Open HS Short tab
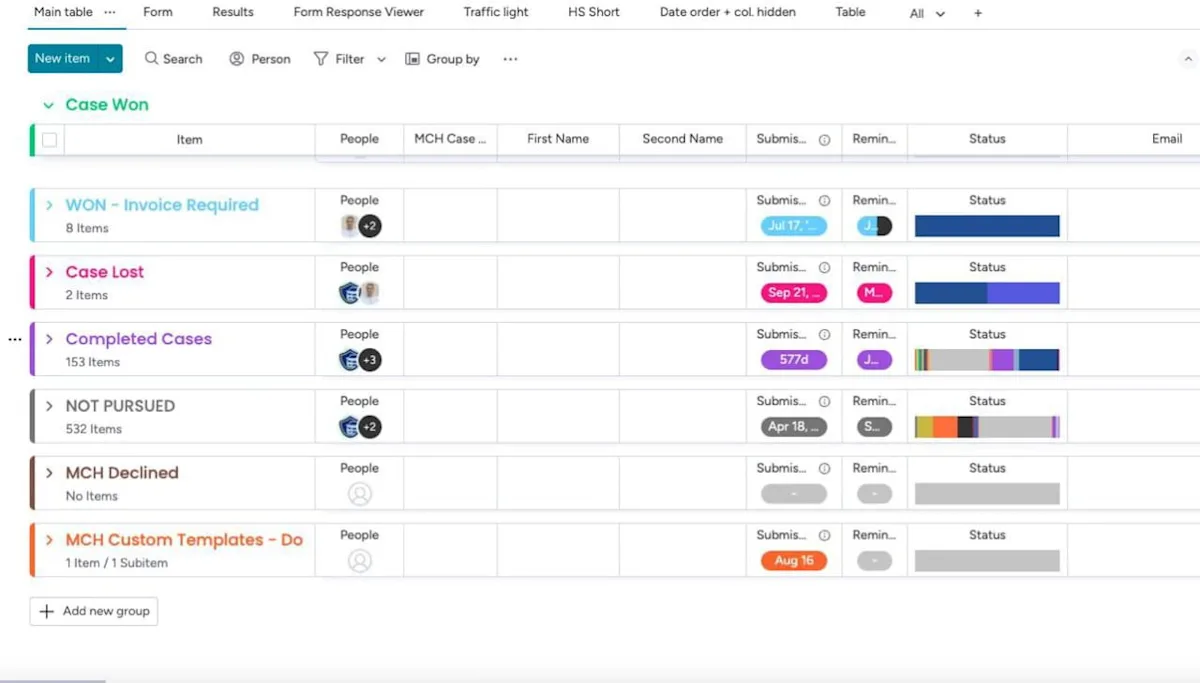Viewport: 1200px width, 683px height. click(x=594, y=12)
